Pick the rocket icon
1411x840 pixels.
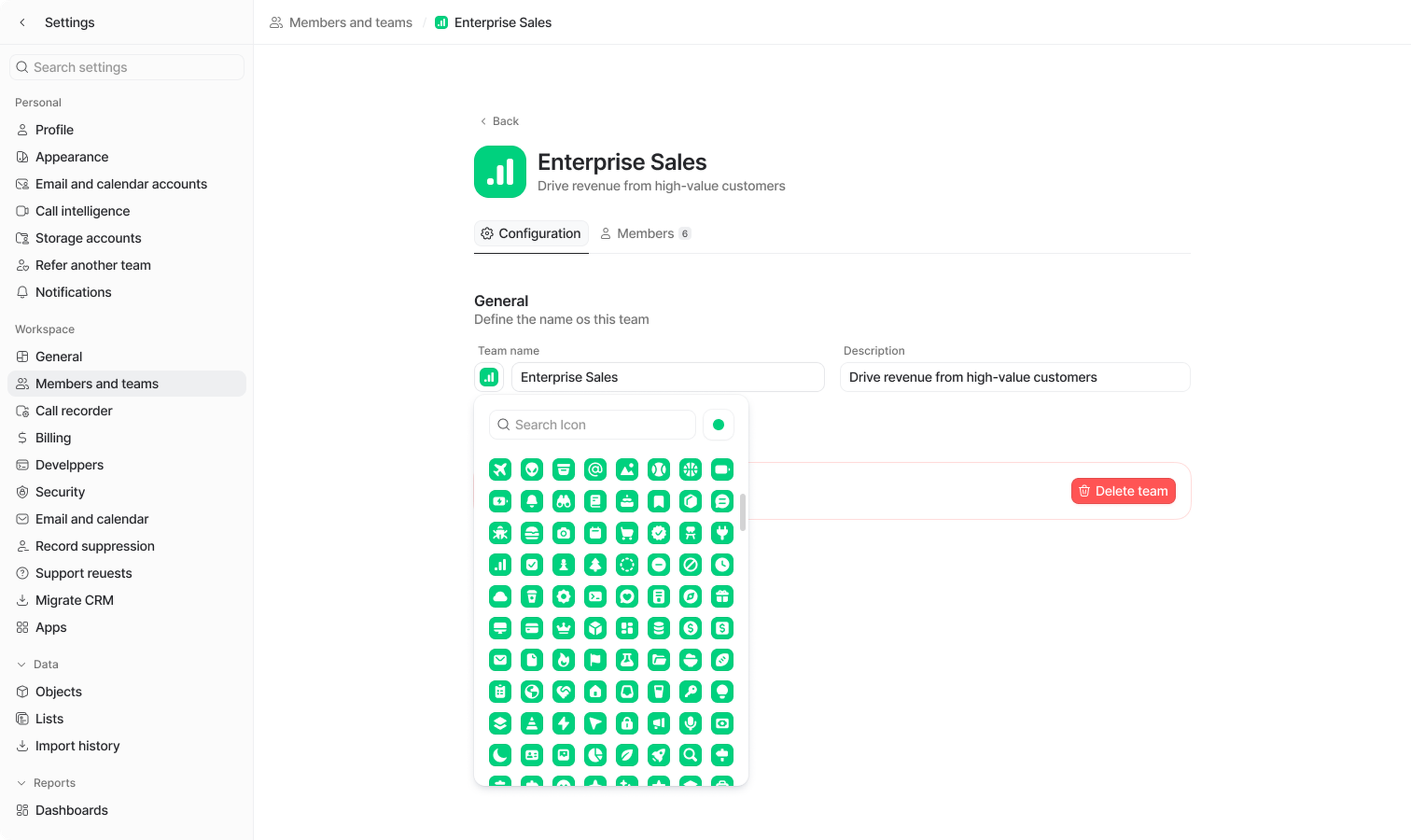658,754
